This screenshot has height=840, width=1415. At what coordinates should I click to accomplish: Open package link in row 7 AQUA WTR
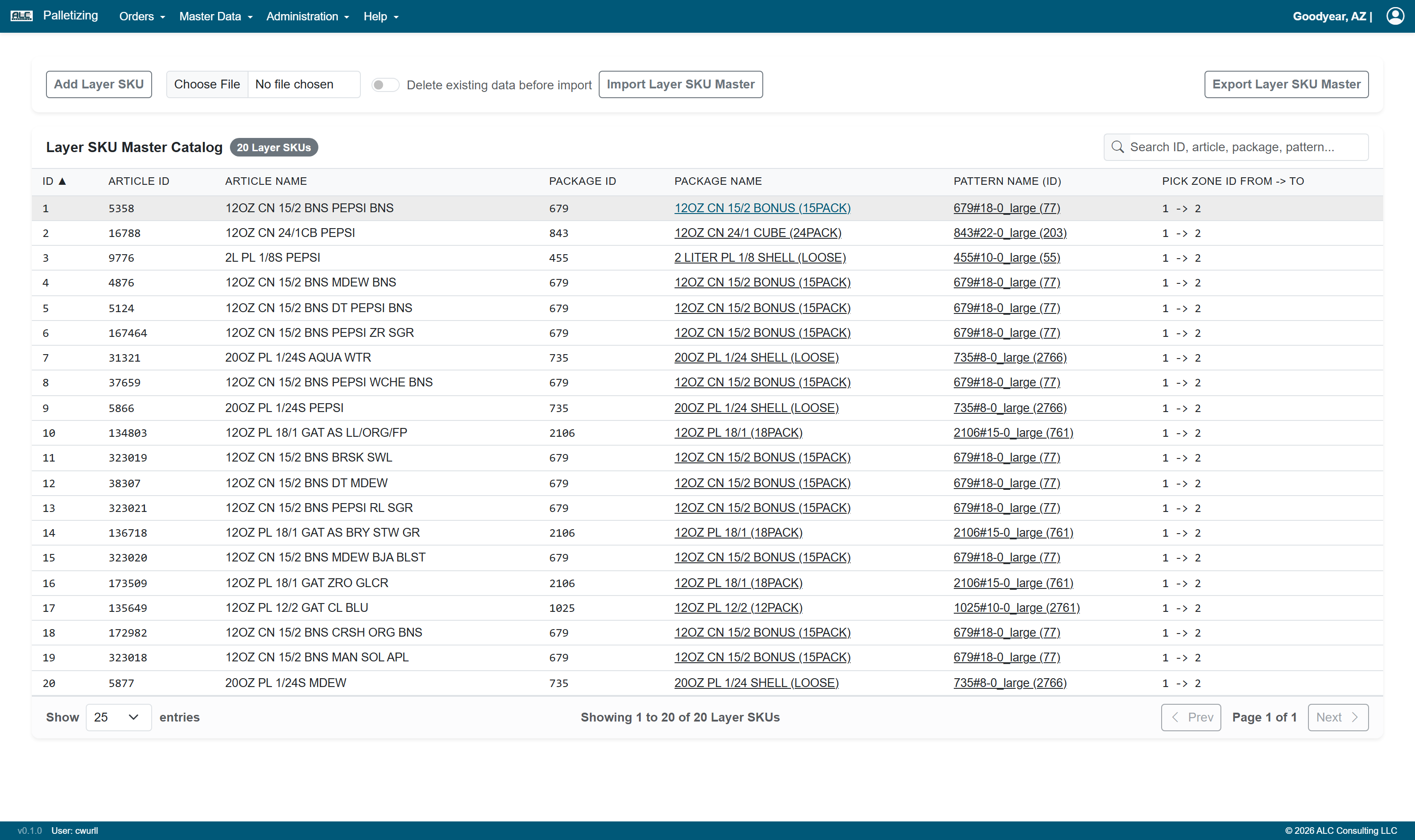pos(756,358)
